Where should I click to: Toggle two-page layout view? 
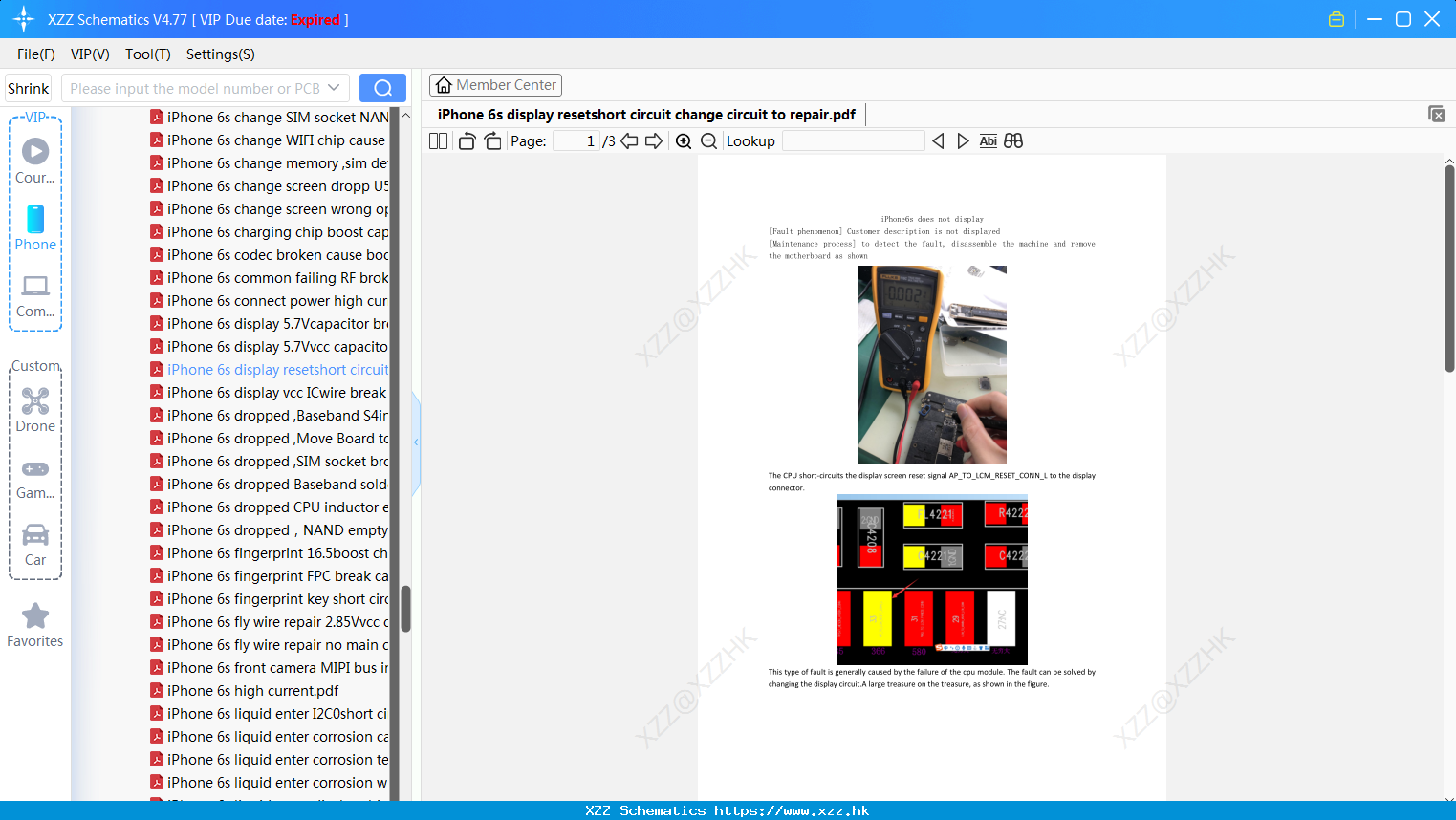(x=438, y=140)
